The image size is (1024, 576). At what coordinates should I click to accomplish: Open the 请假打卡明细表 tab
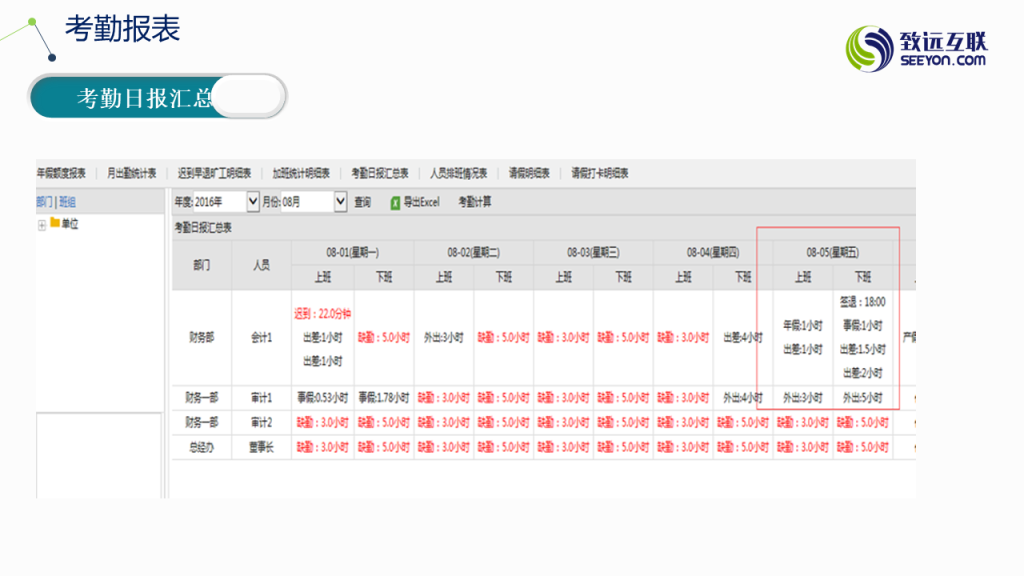[x=600, y=173]
